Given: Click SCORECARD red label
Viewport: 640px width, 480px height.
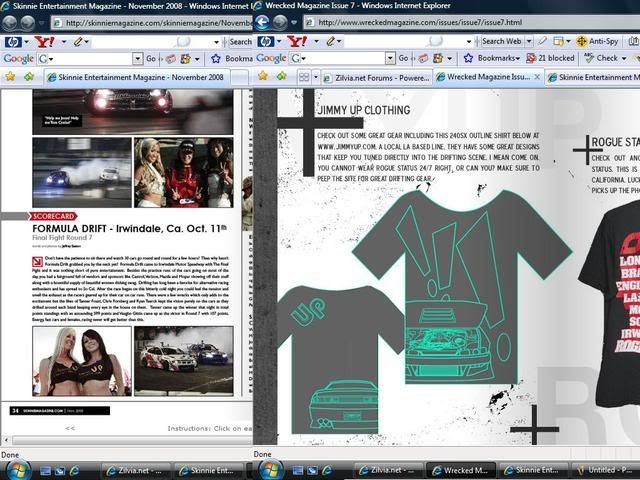Looking at the screenshot, I should tap(53, 216).
